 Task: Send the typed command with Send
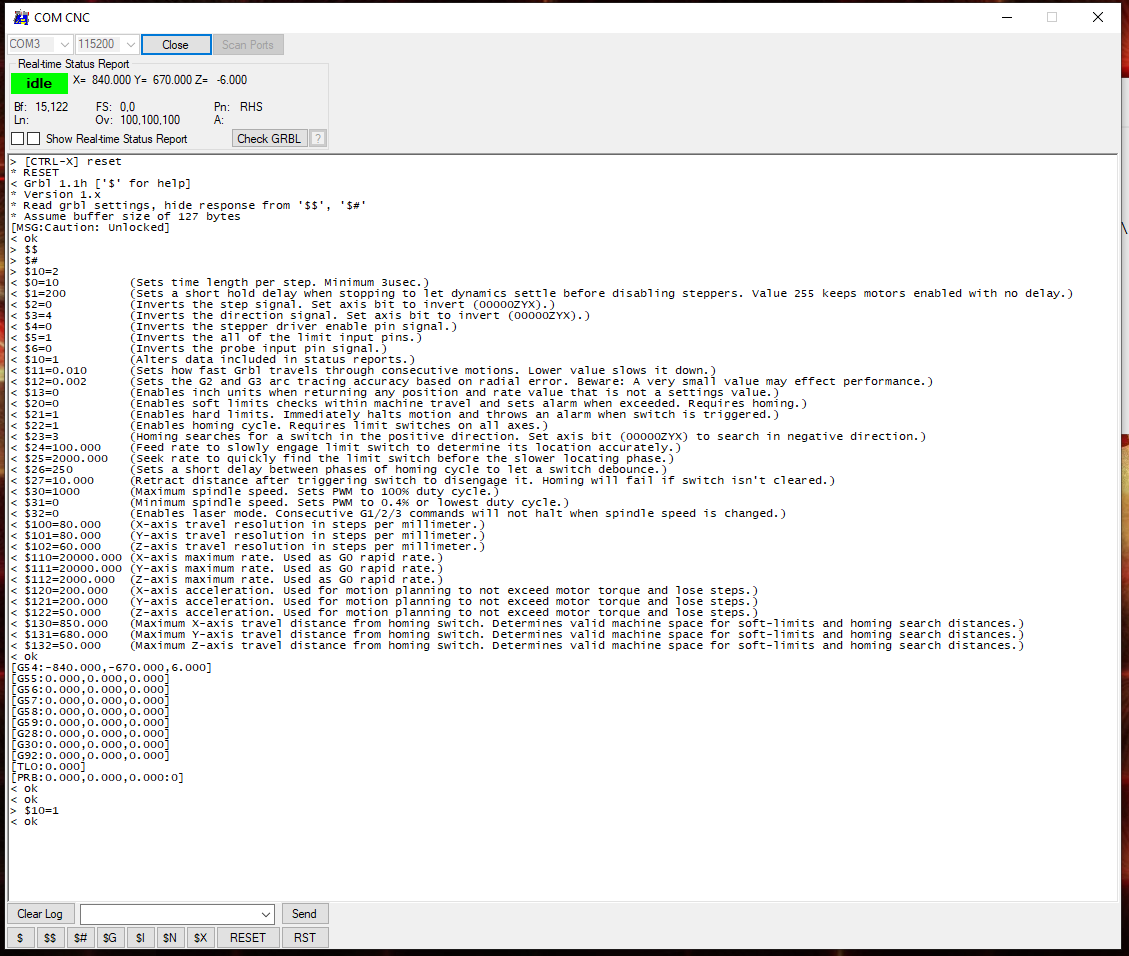304,914
